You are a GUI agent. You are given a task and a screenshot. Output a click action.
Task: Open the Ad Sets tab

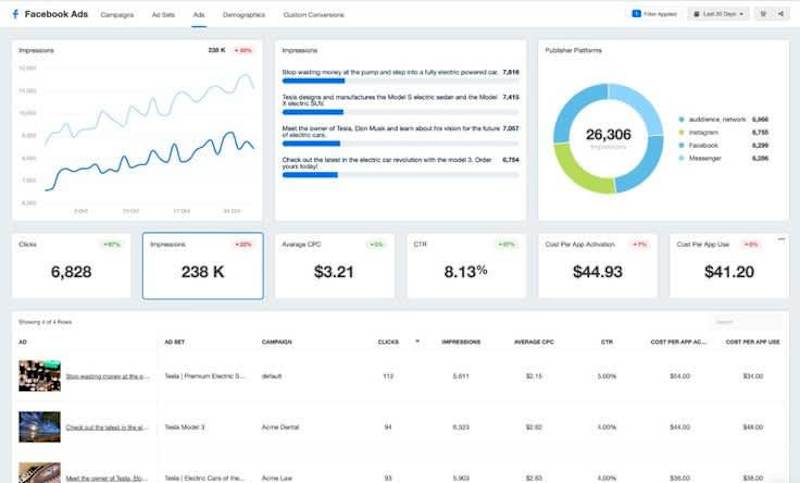click(163, 15)
